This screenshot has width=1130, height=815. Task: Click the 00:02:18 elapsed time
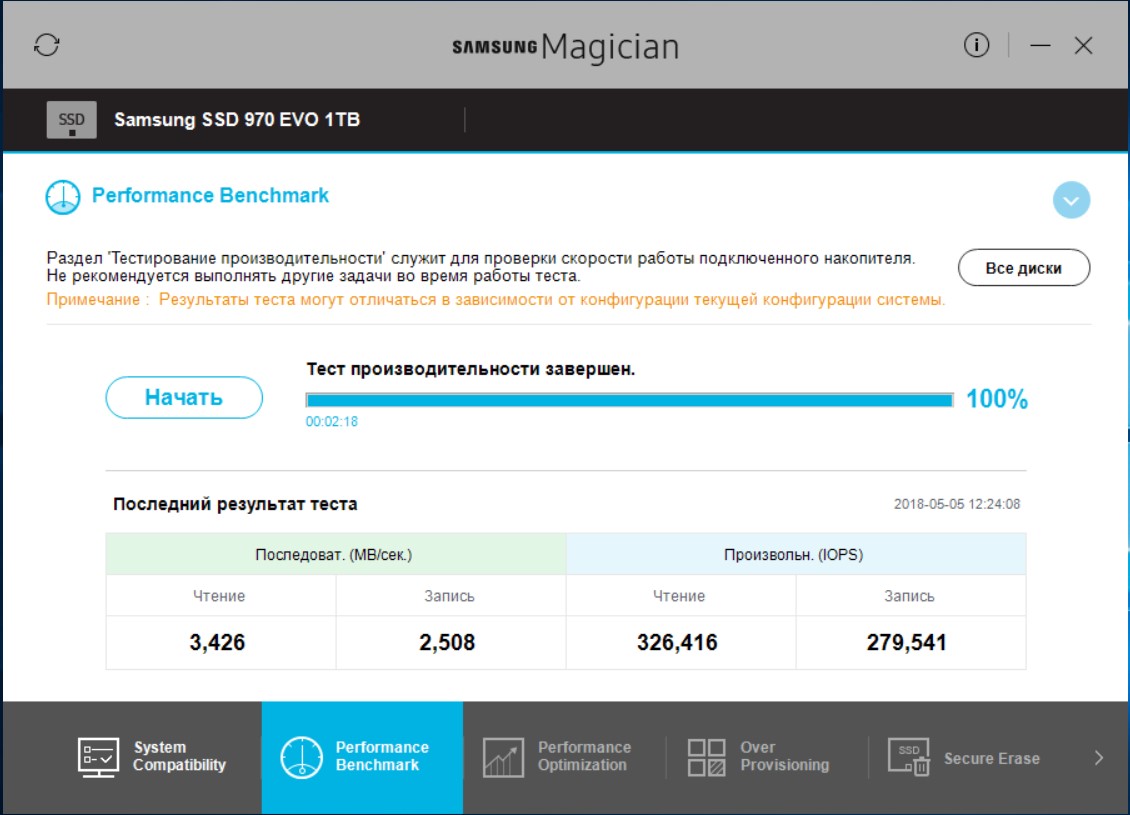pyautogui.click(x=332, y=422)
